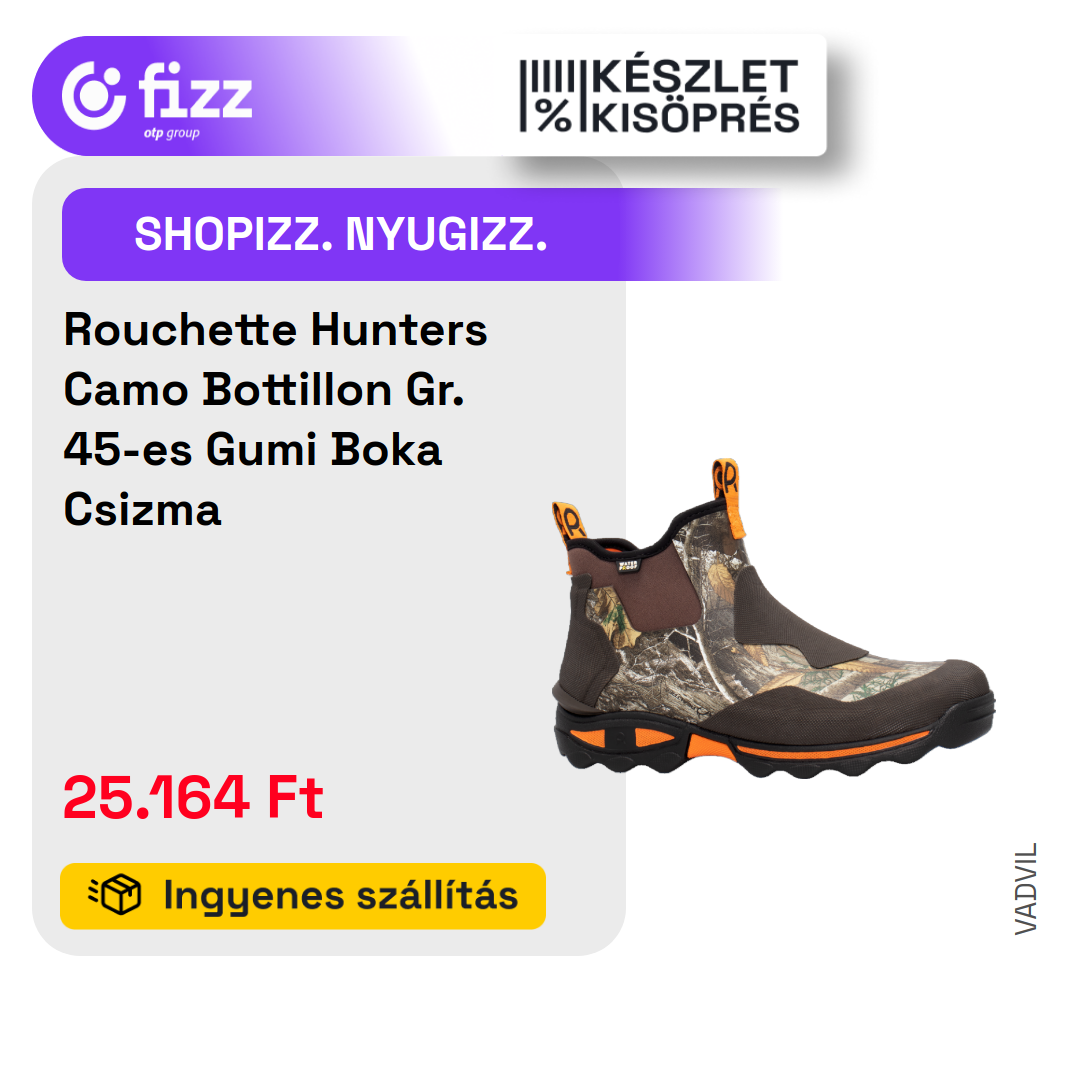Select the otp group text under fizz

point(172,133)
